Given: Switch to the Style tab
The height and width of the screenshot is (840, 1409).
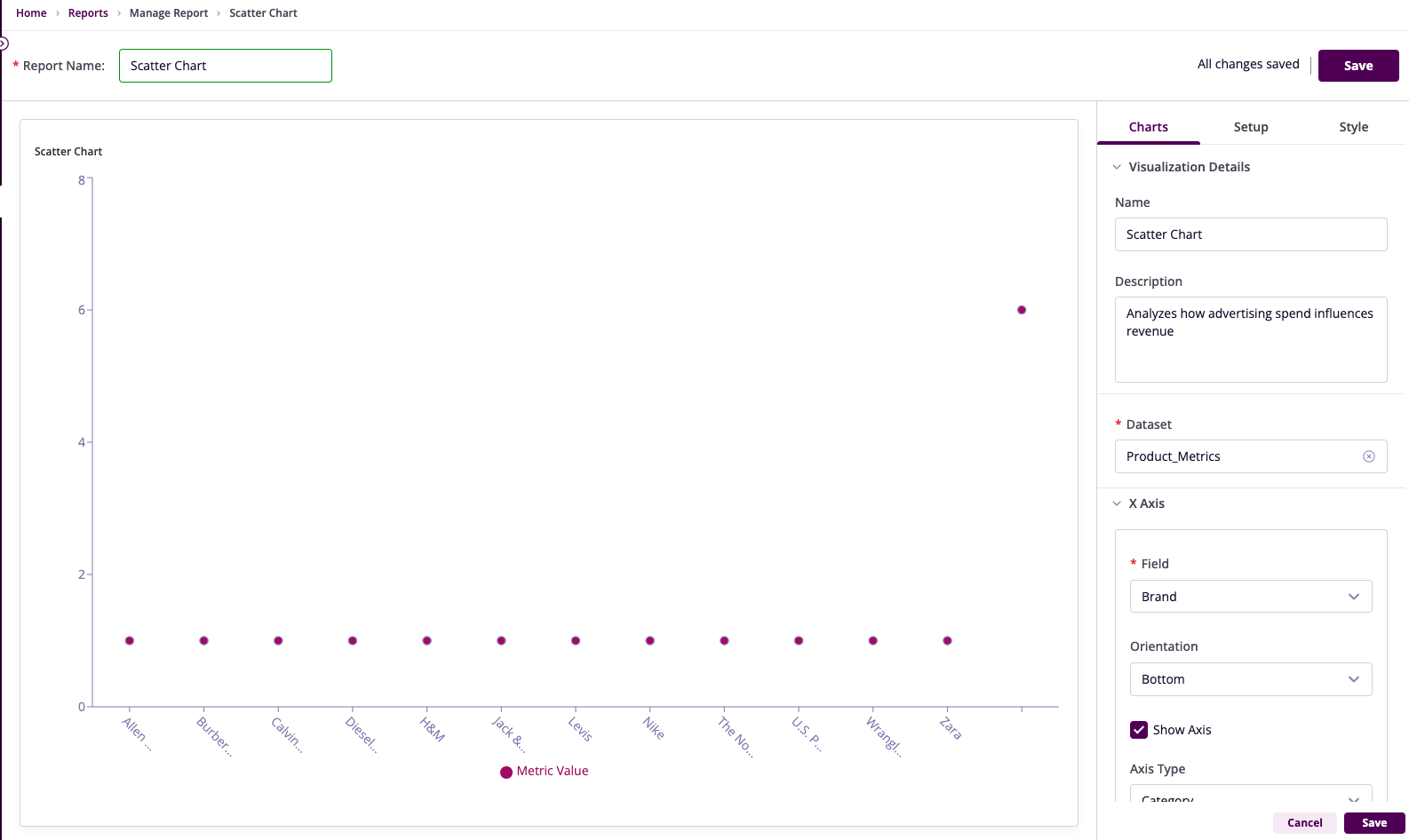Looking at the screenshot, I should click(x=1354, y=127).
